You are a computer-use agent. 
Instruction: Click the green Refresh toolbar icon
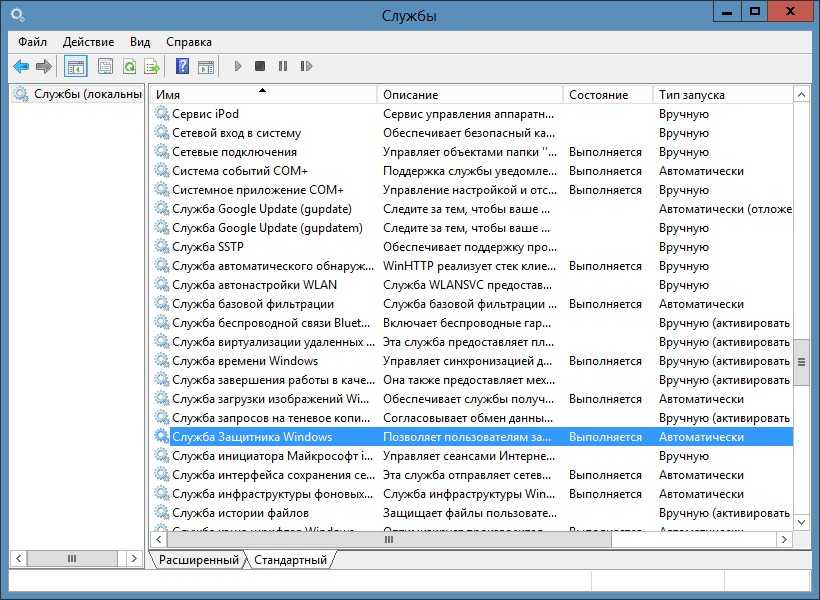pyautogui.click(x=129, y=67)
